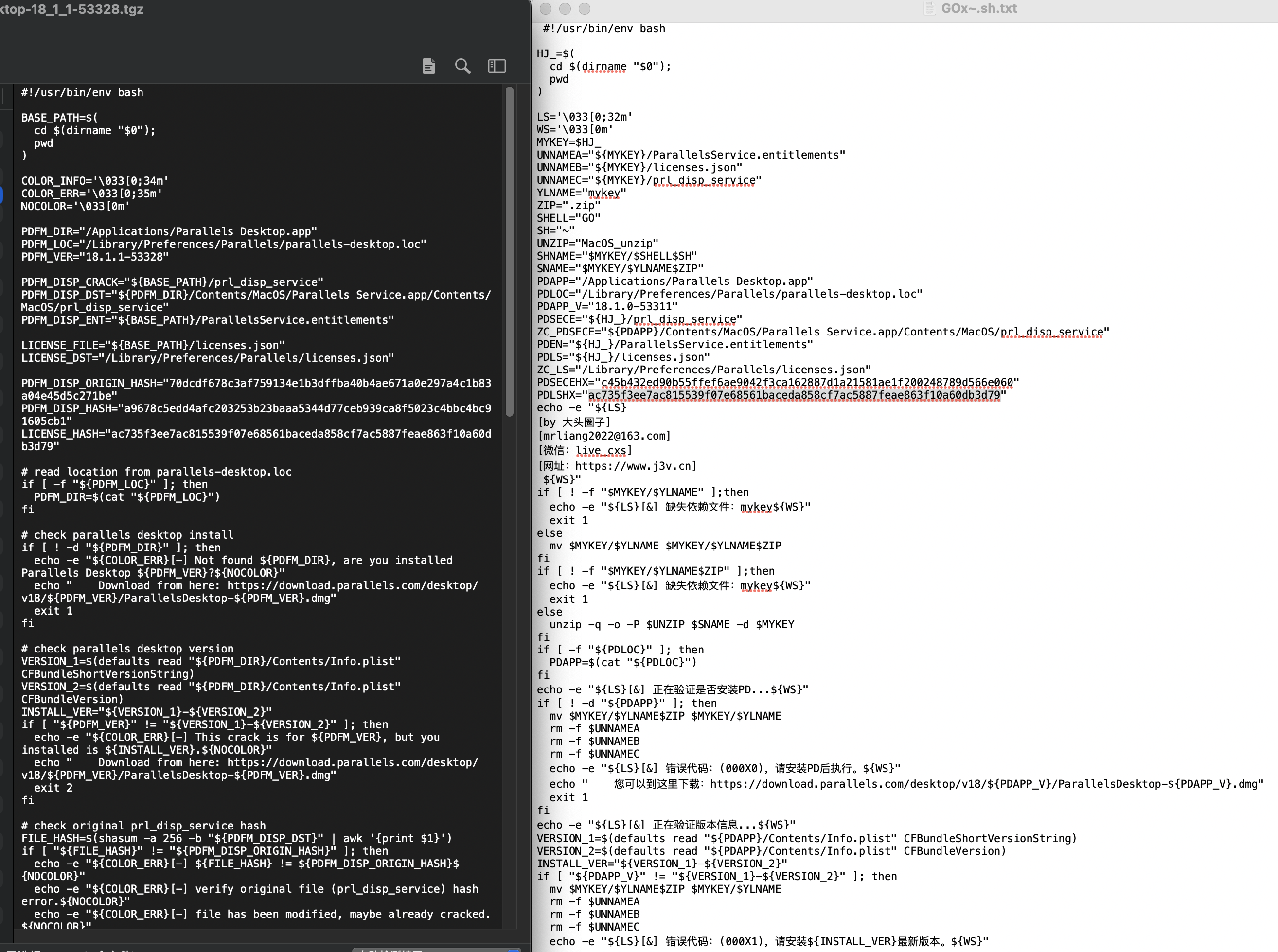Click the COLOR_INFO variable line
This screenshot has width=1278, height=952.
point(95,181)
